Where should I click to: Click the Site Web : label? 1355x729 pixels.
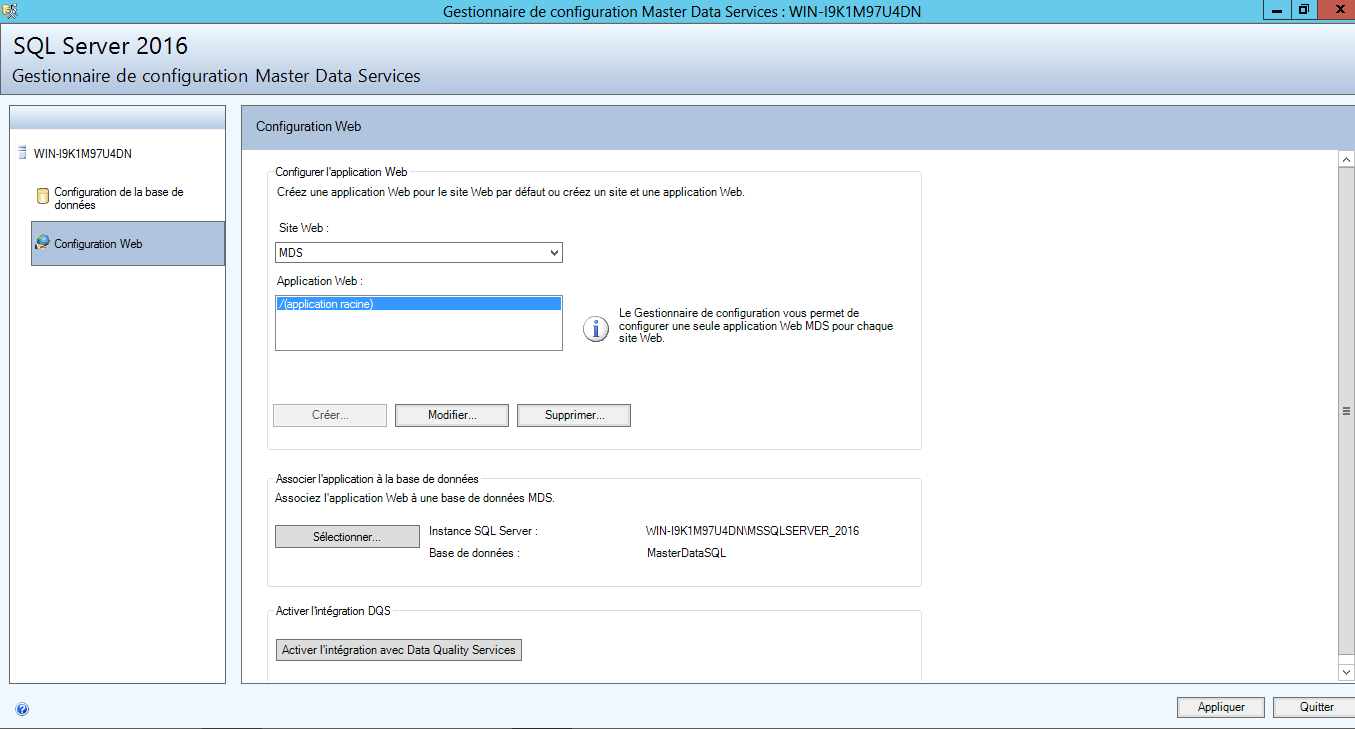click(304, 229)
